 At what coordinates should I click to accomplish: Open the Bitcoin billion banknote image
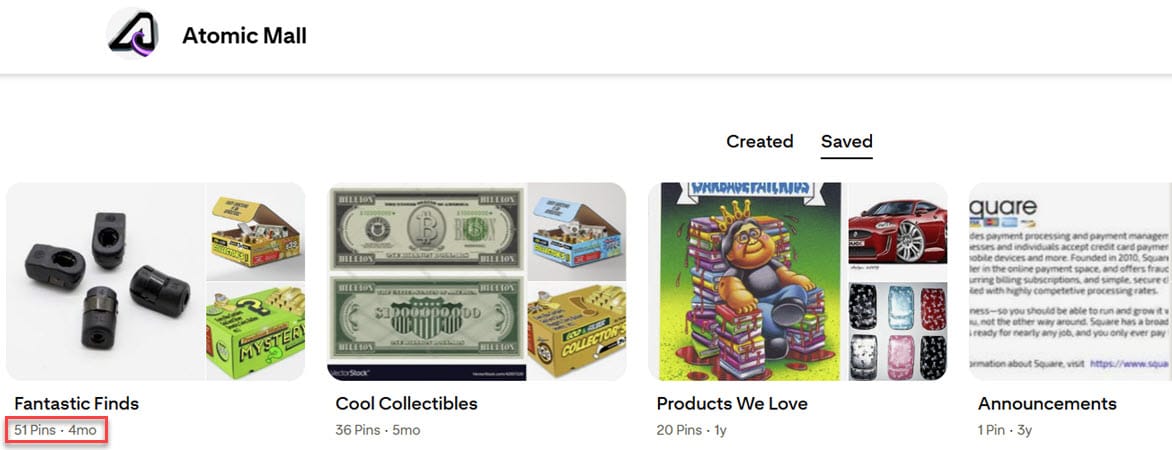(427, 281)
